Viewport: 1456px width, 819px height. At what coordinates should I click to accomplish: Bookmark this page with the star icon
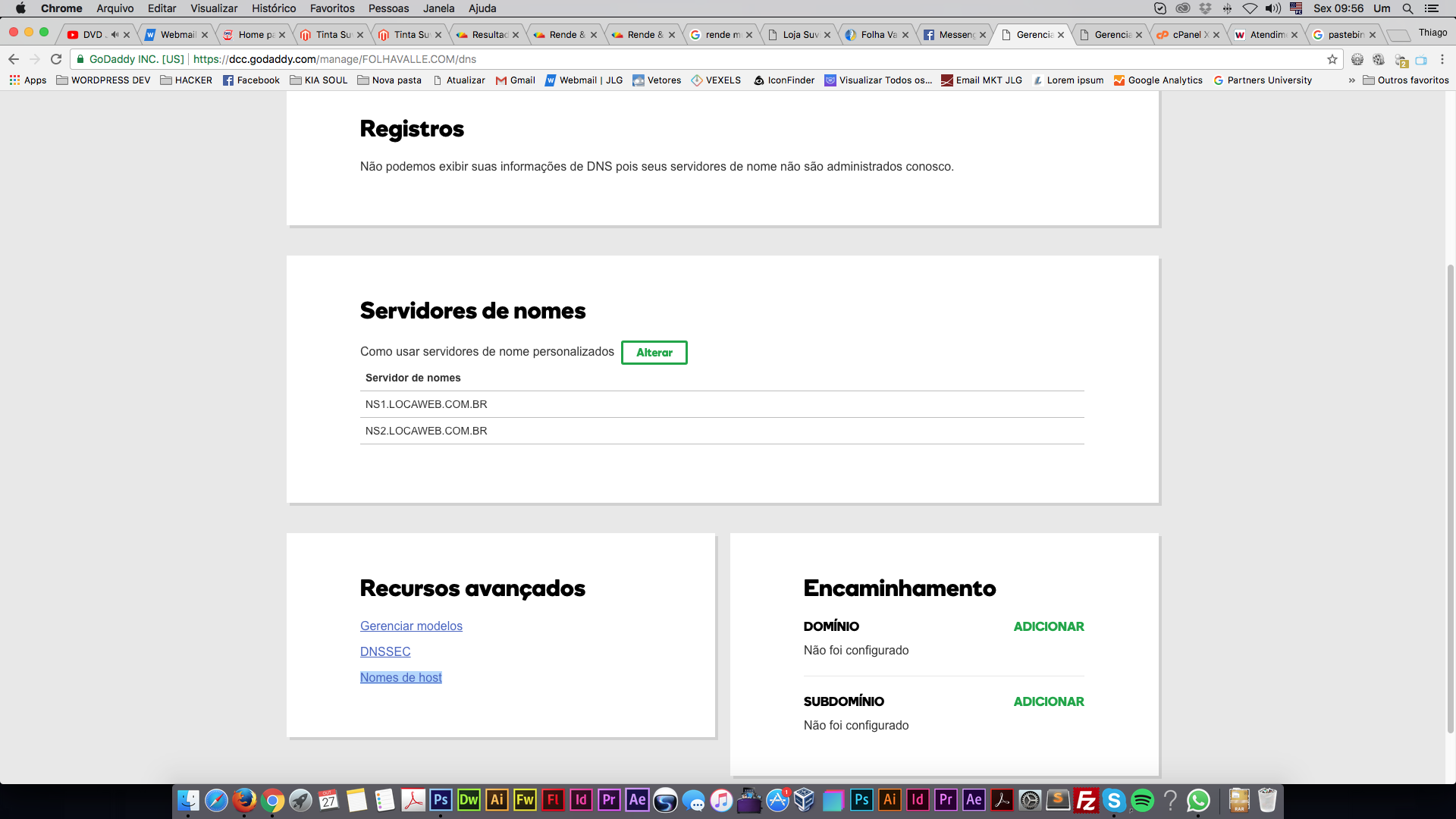(1332, 59)
